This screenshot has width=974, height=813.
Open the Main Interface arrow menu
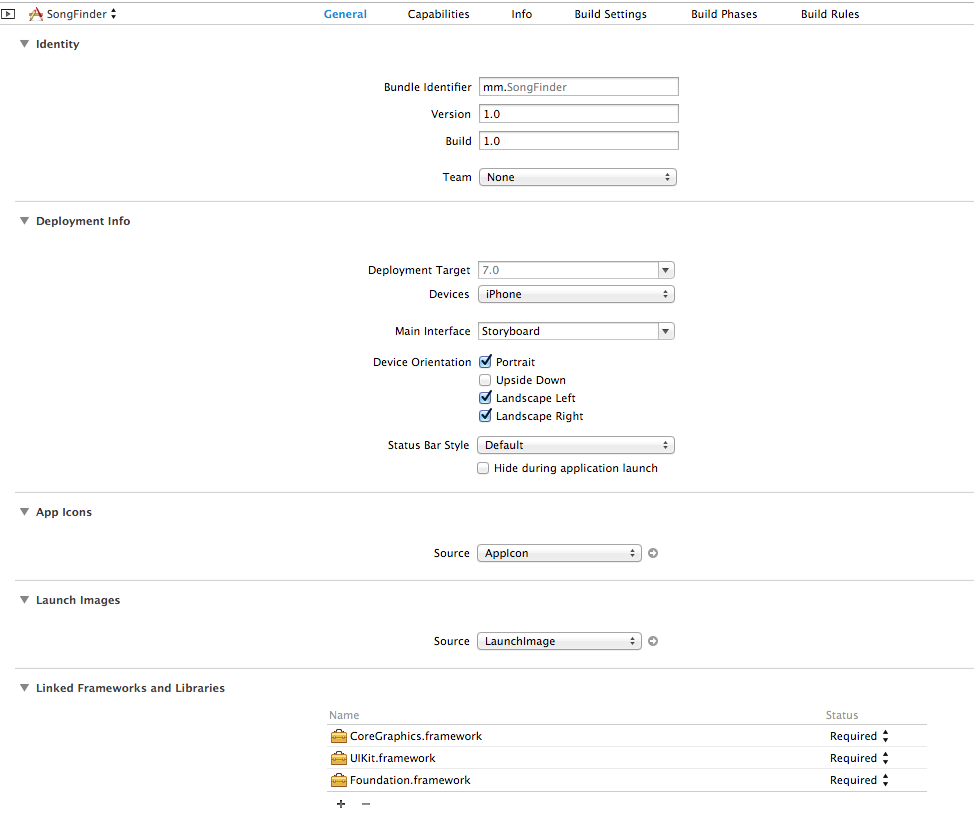(x=665, y=331)
